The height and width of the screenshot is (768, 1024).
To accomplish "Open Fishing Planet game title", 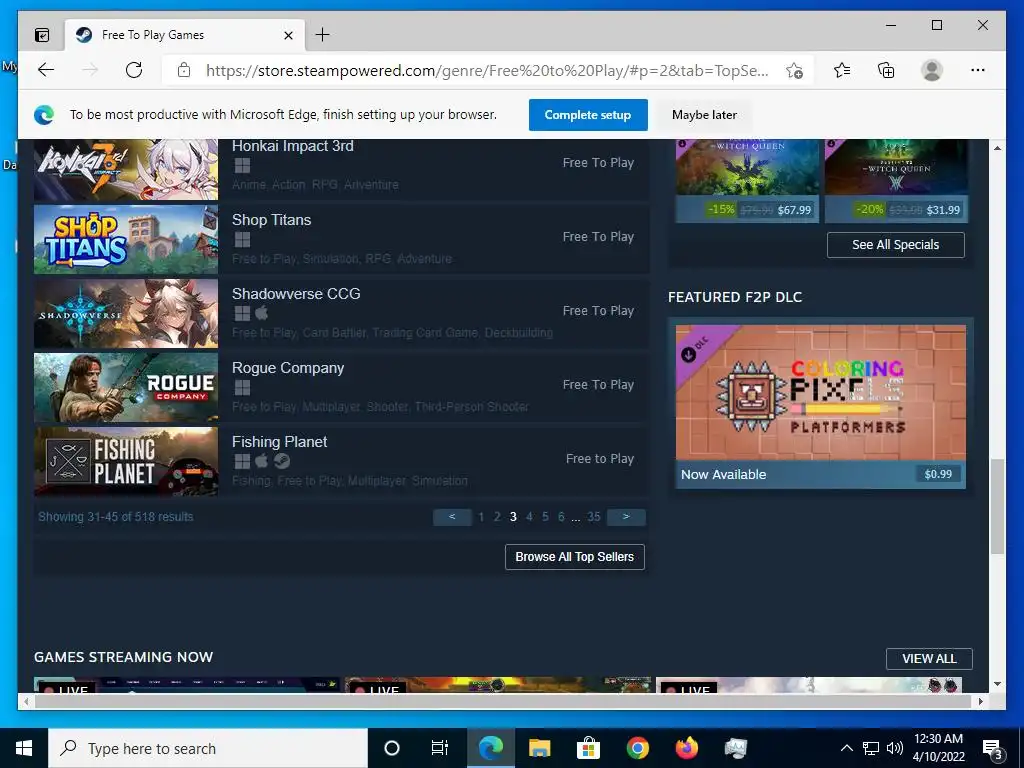I will pos(280,442).
